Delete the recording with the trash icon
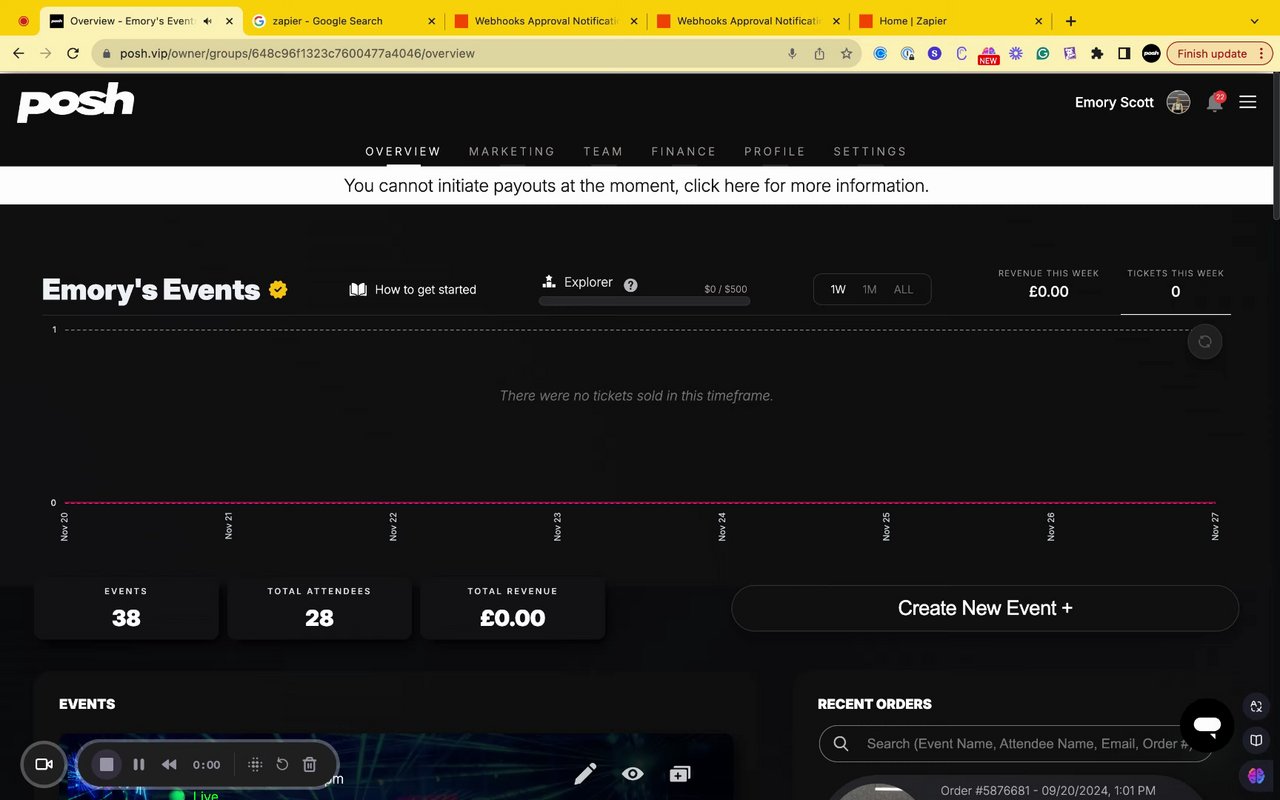This screenshot has height=800, width=1280. click(x=310, y=764)
